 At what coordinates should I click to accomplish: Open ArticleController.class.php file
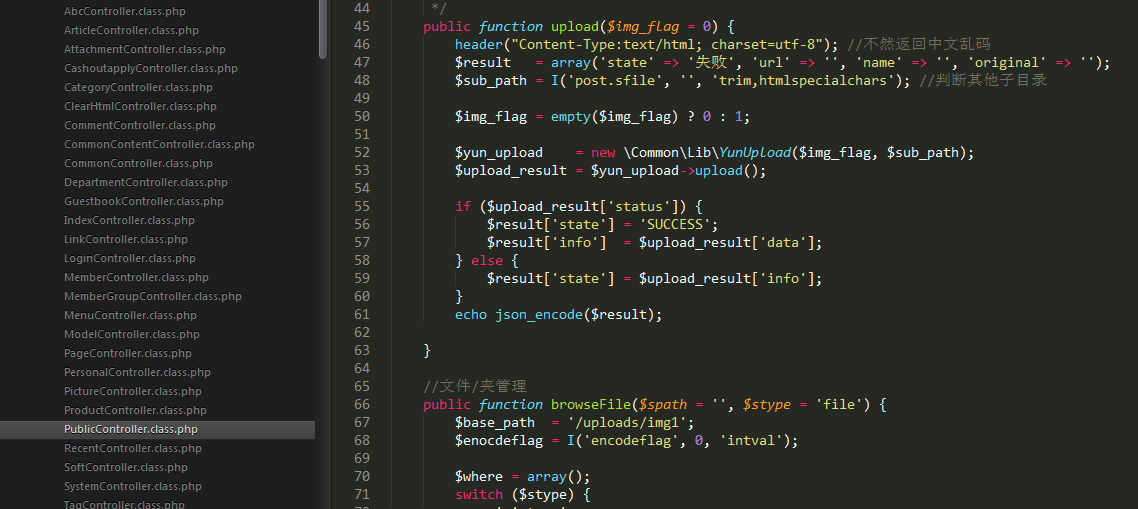131,30
